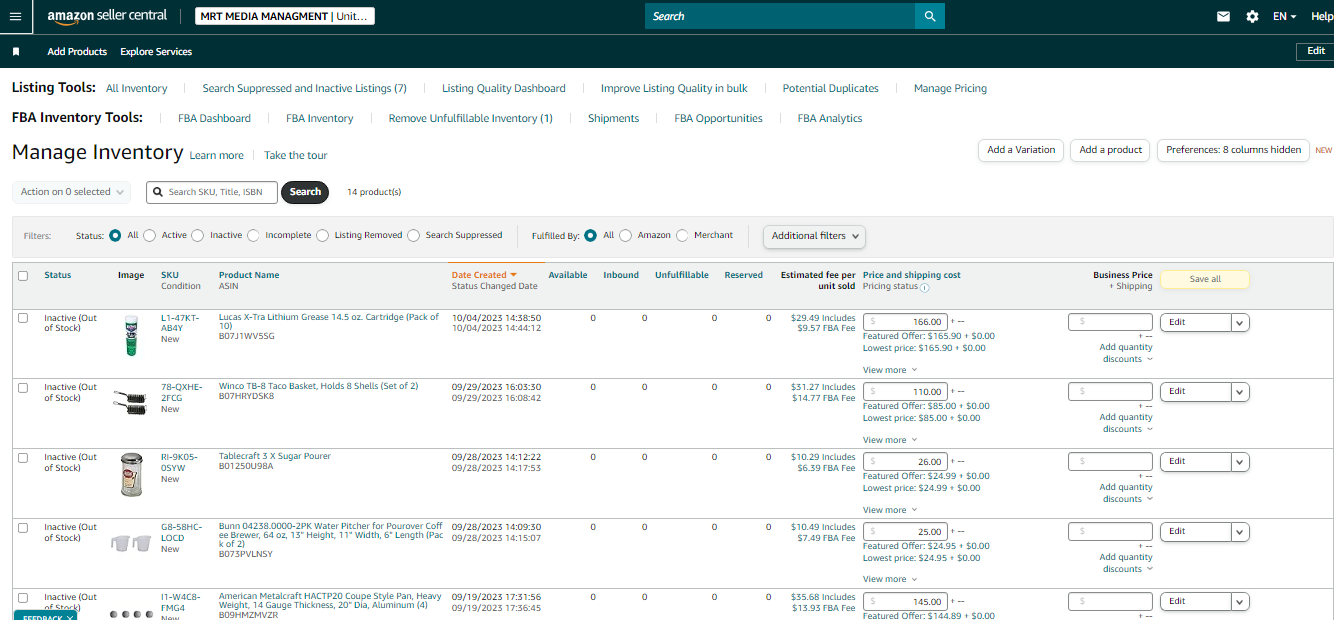Go to the Shipments tool
Image resolution: width=1334 pixels, height=620 pixels.
coord(614,118)
